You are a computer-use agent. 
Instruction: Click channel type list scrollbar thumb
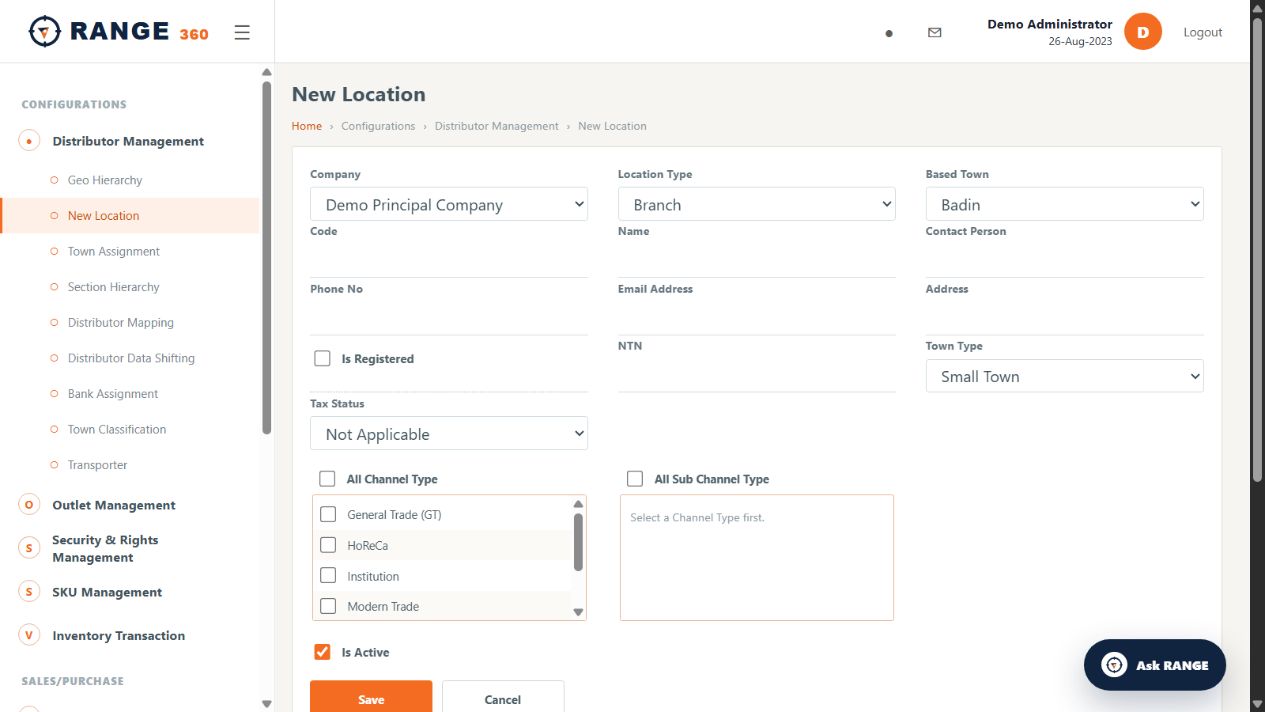578,542
